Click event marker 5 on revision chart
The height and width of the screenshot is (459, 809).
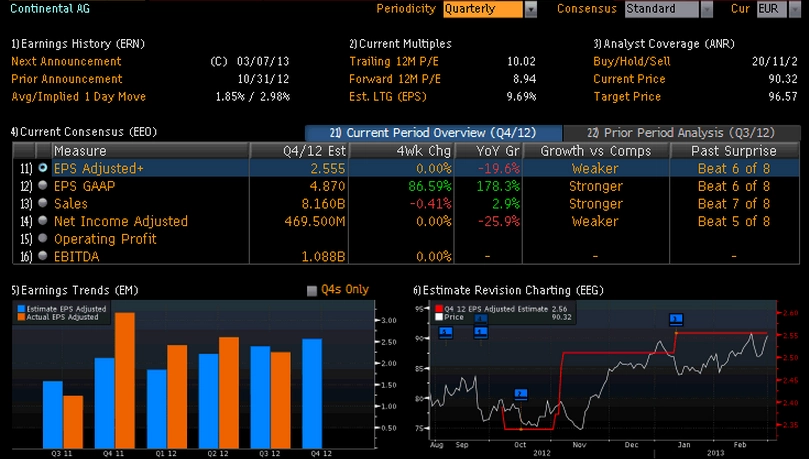pyautogui.click(x=446, y=333)
